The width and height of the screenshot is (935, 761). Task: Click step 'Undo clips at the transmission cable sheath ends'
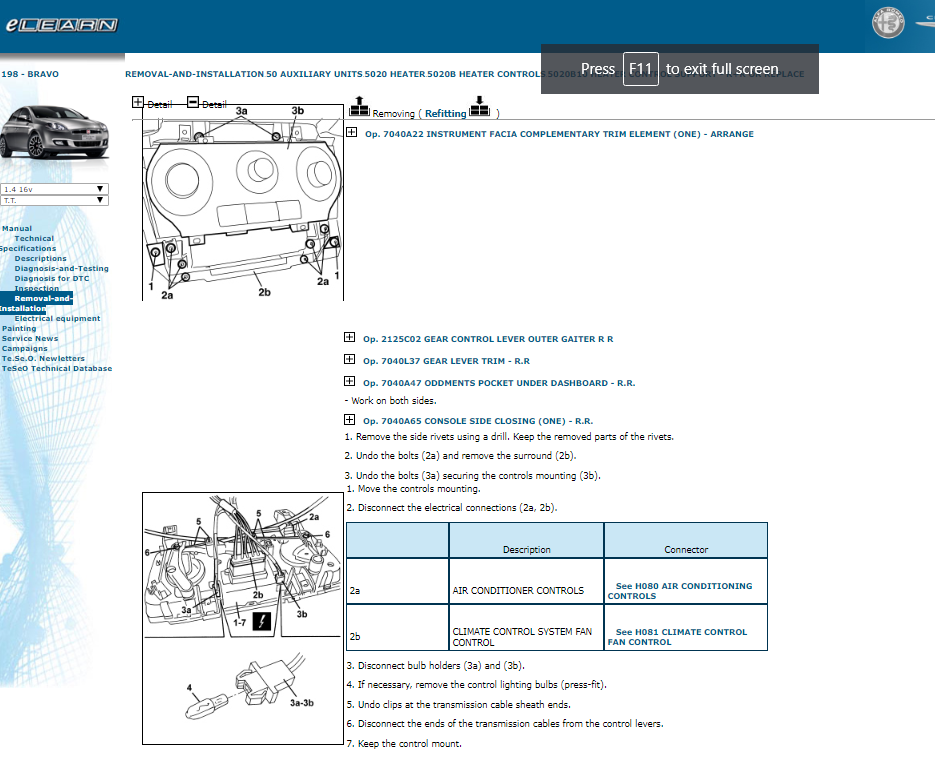pos(459,704)
